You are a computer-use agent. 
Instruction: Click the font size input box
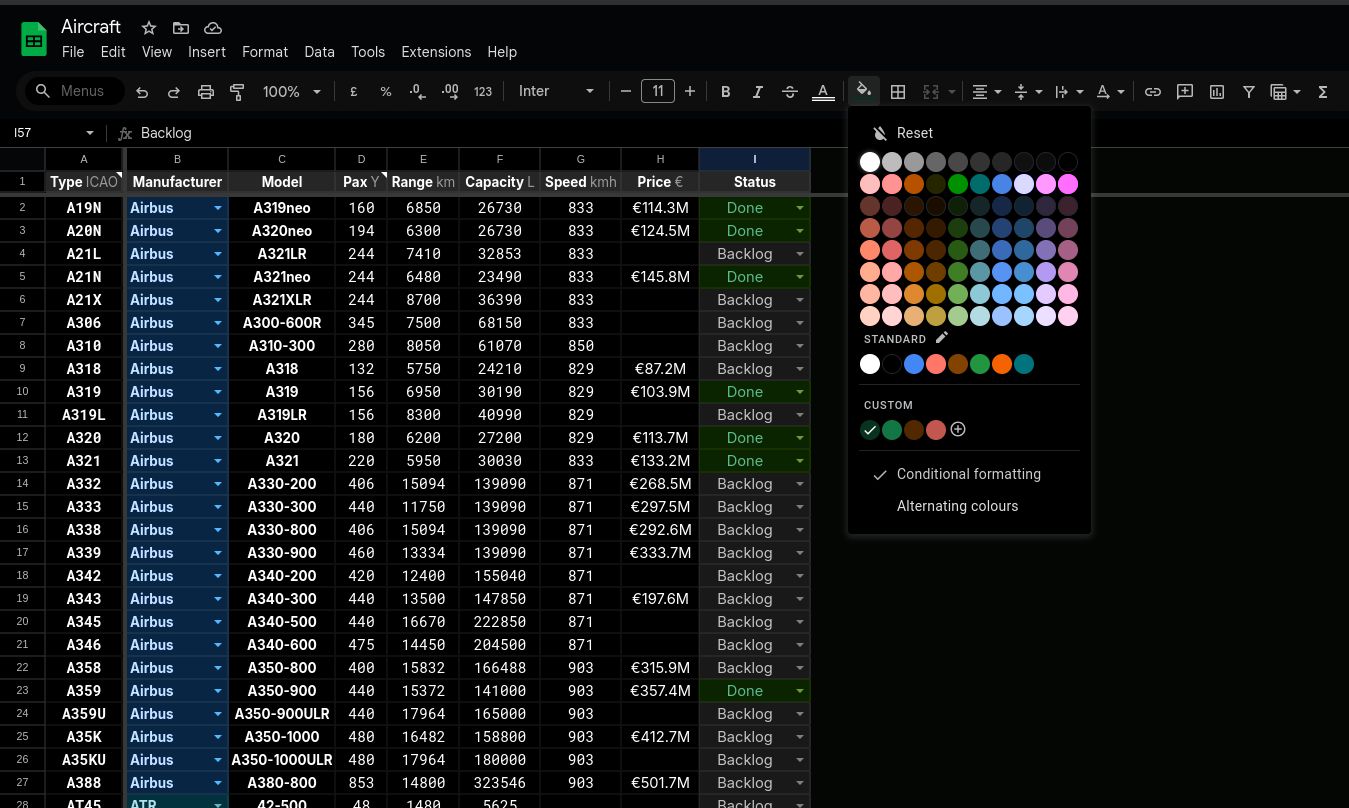[x=658, y=92]
